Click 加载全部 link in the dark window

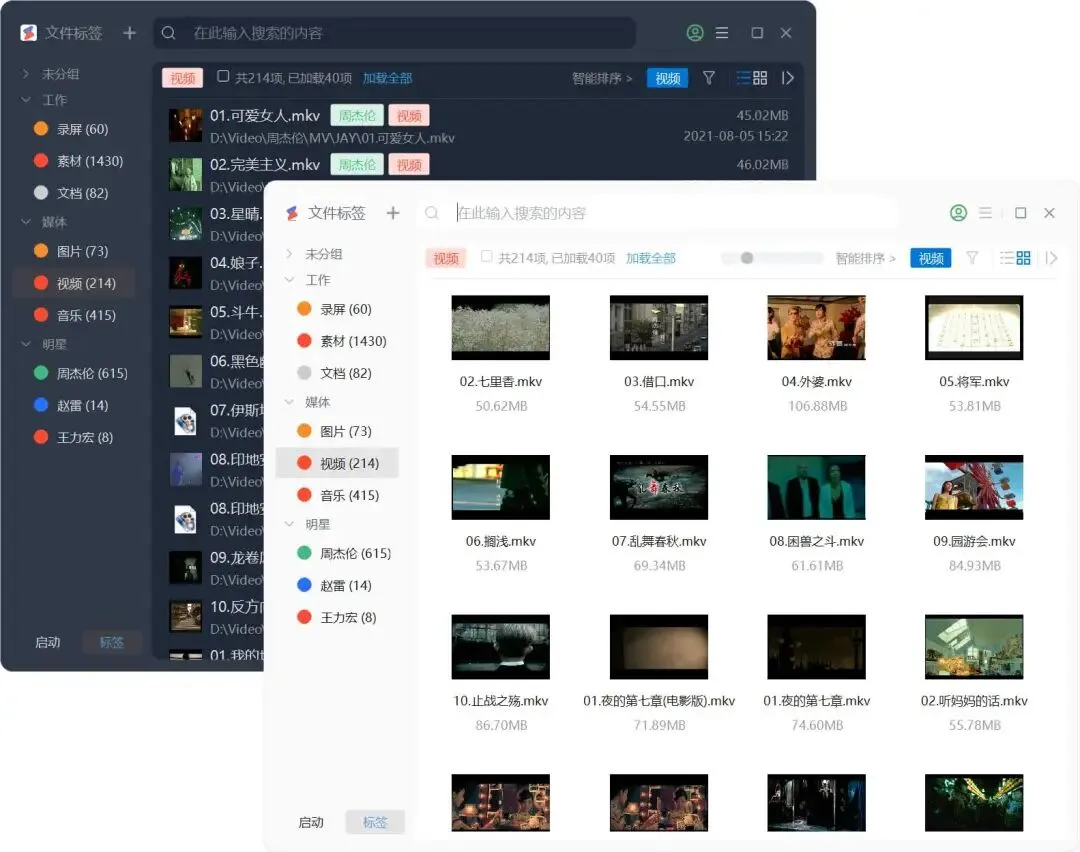(387, 78)
